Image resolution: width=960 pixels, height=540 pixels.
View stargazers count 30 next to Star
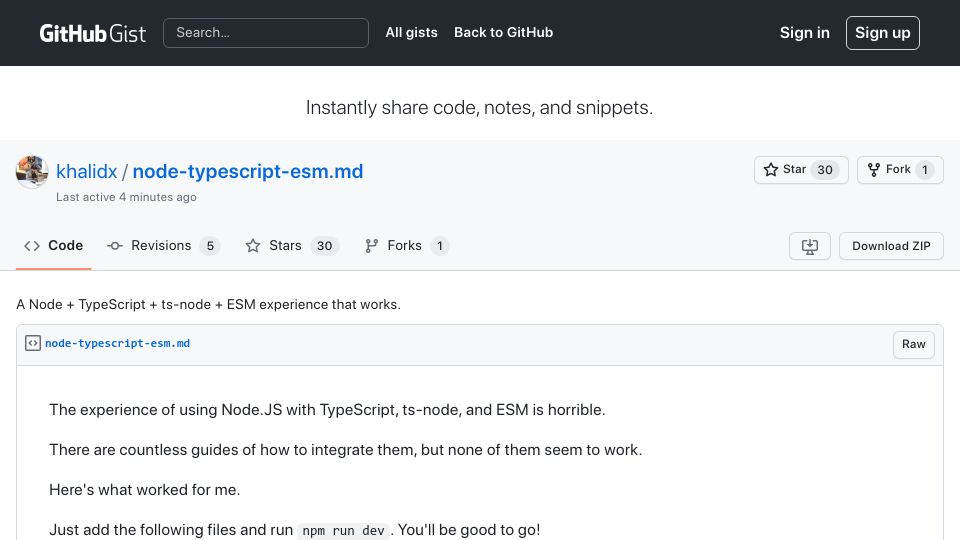click(x=825, y=170)
